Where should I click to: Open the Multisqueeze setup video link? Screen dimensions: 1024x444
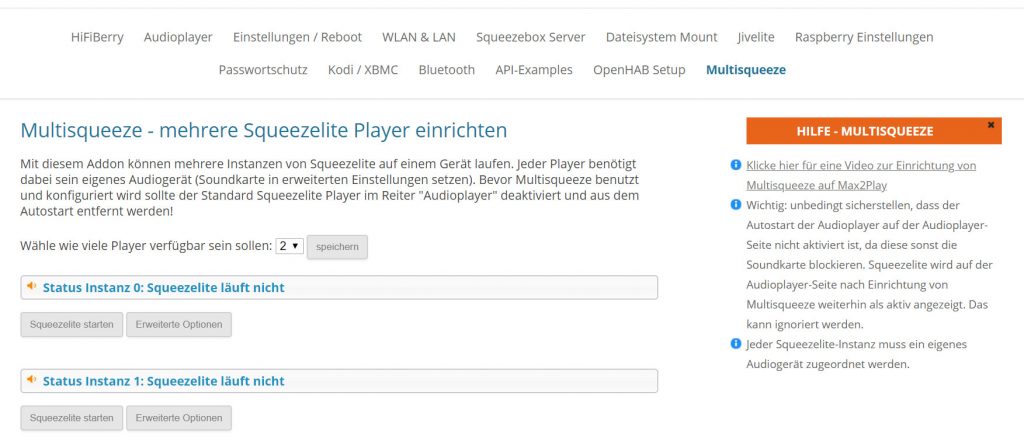pyautogui.click(x=861, y=175)
